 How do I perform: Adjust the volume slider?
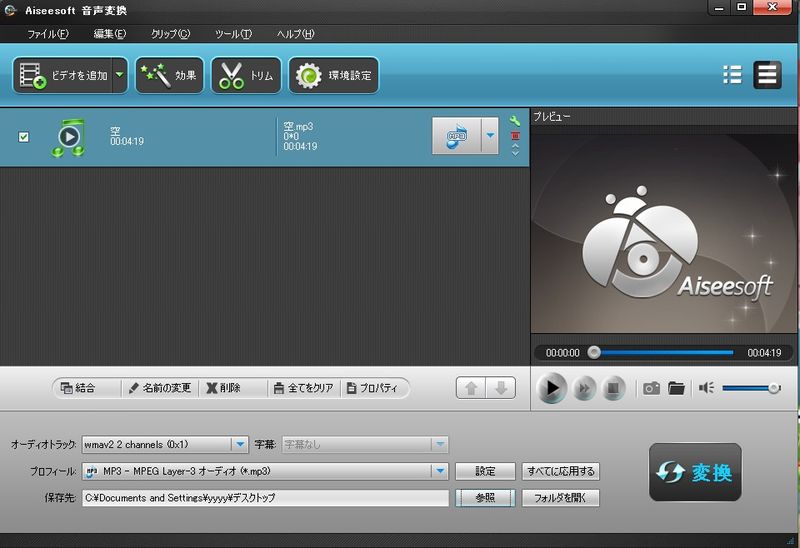point(751,389)
